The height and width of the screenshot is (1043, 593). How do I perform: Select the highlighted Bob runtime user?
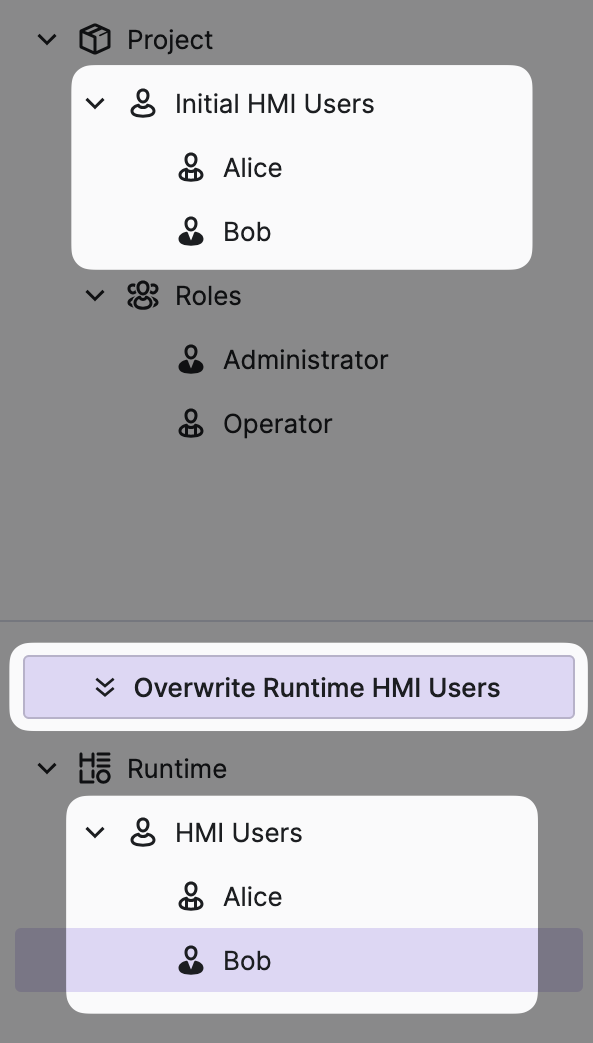(x=299, y=960)
